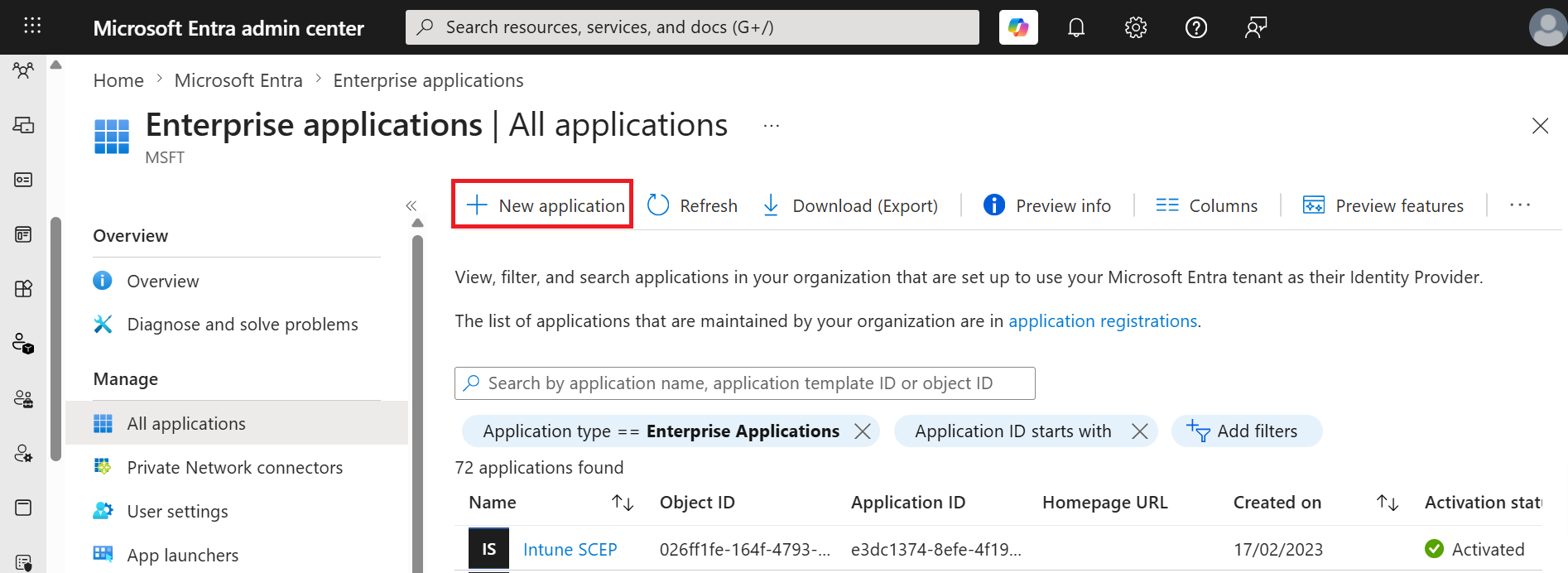Go to Microsoft Entra breadcrumb
This screenshot has width=1568, height=573.
click(238, 80)
